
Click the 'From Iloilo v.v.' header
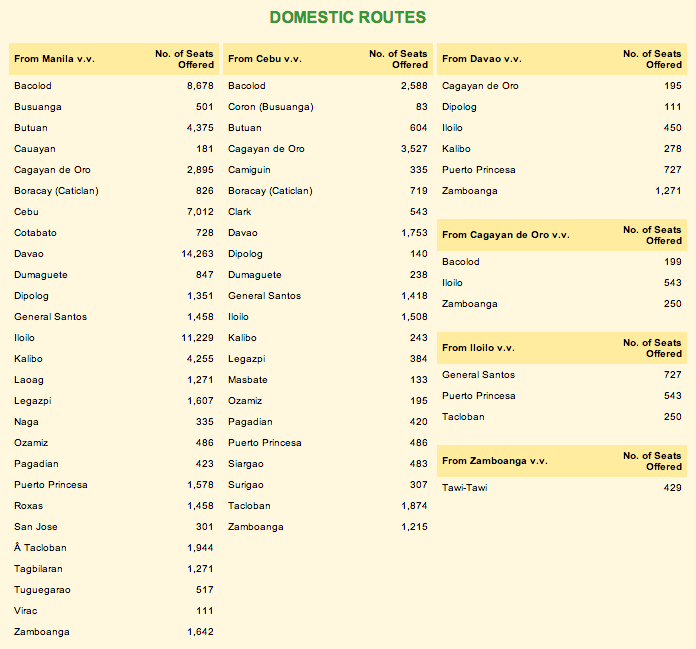[x=478, y=348]
